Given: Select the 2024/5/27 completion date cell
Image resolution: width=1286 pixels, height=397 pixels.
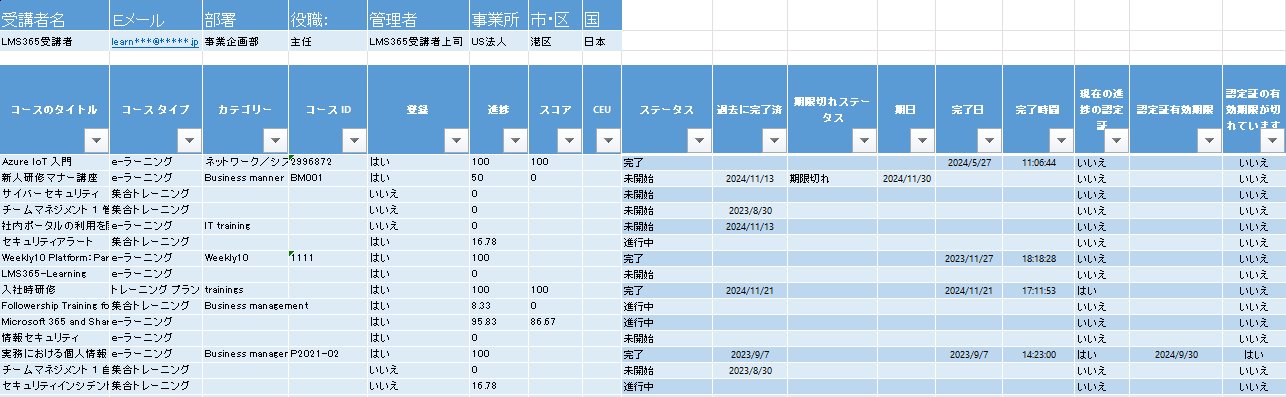Looking at the screenshot, I should (x=969, y=161).
